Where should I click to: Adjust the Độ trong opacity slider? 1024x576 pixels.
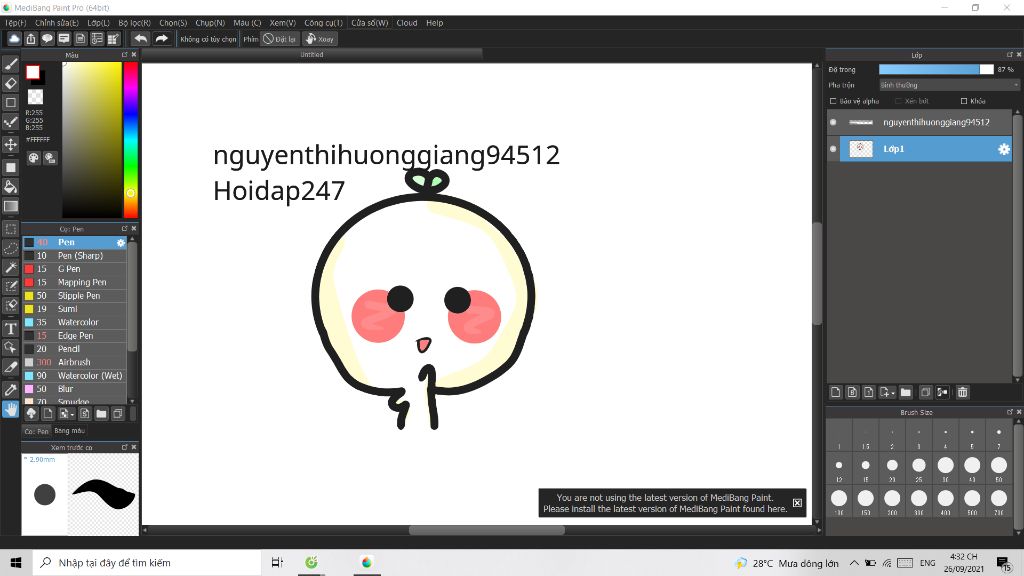(936, 69)
